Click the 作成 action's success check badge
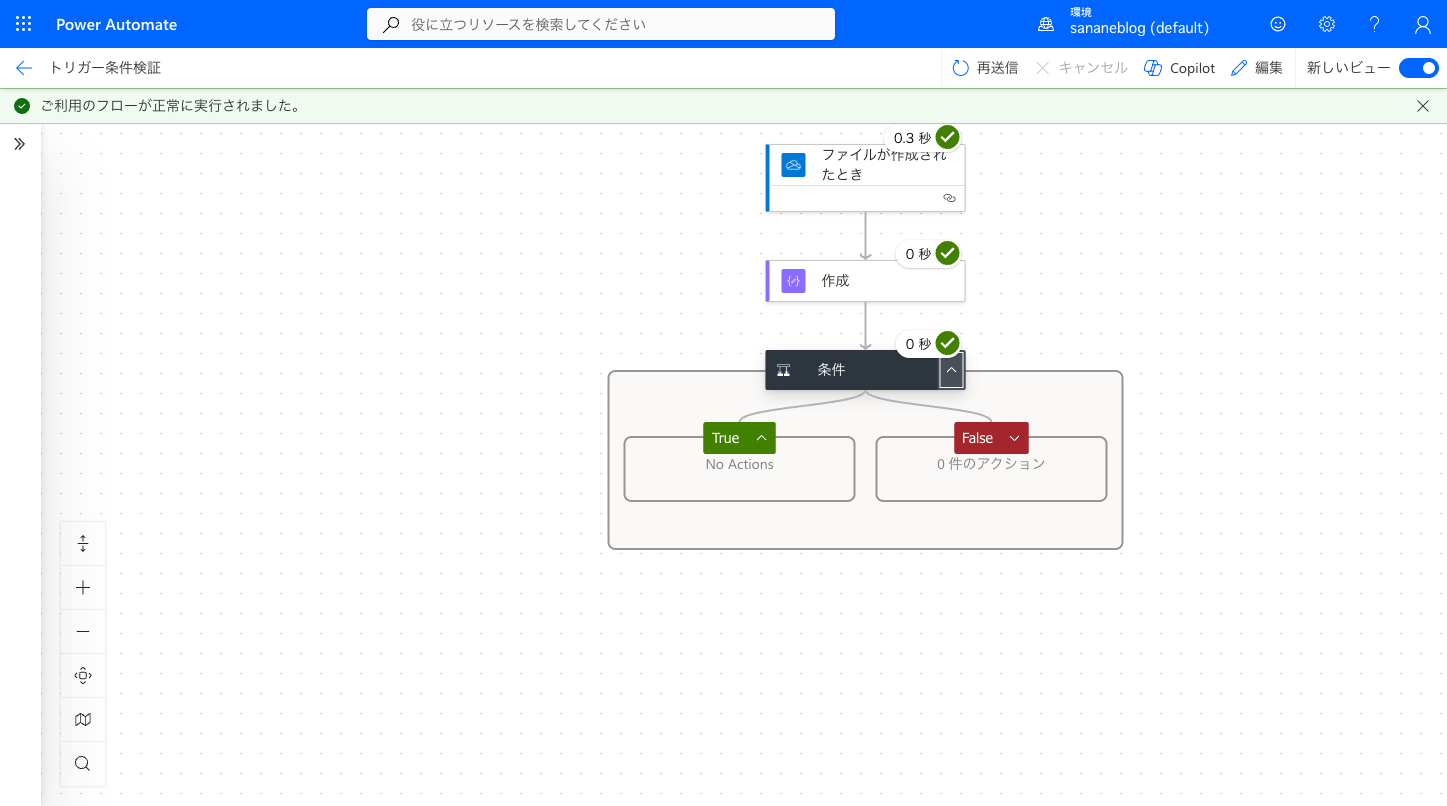 click(948, 254)
